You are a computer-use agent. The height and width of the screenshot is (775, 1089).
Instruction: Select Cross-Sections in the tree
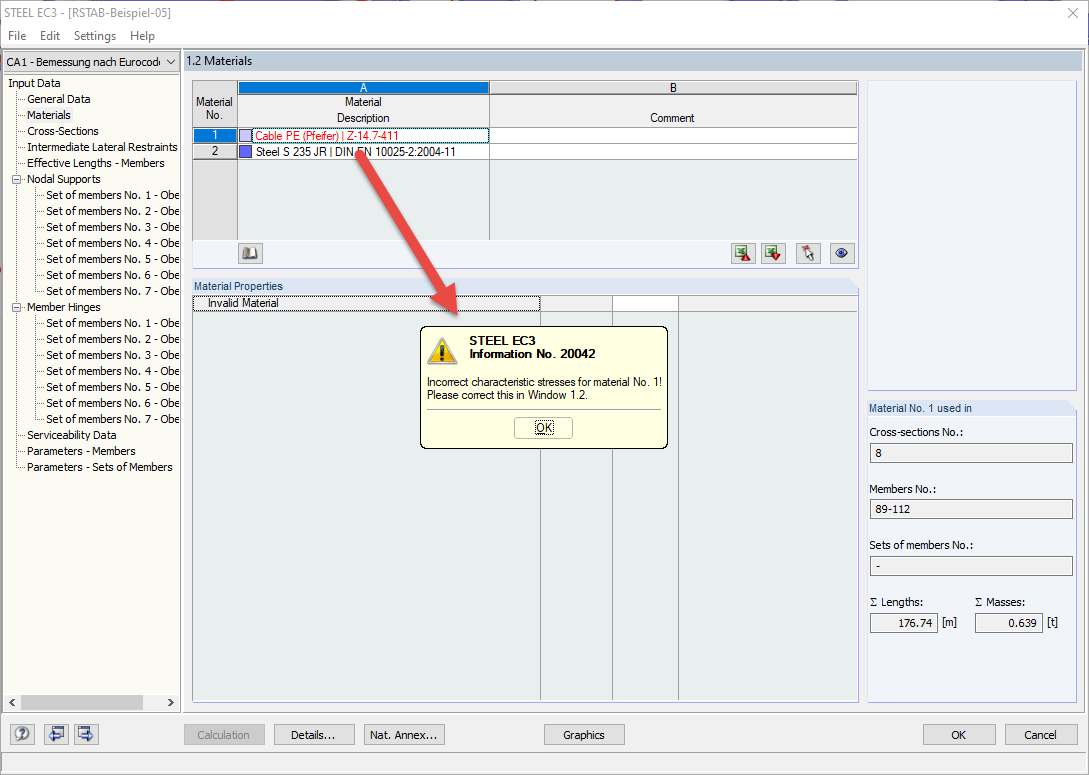[63, 131]
